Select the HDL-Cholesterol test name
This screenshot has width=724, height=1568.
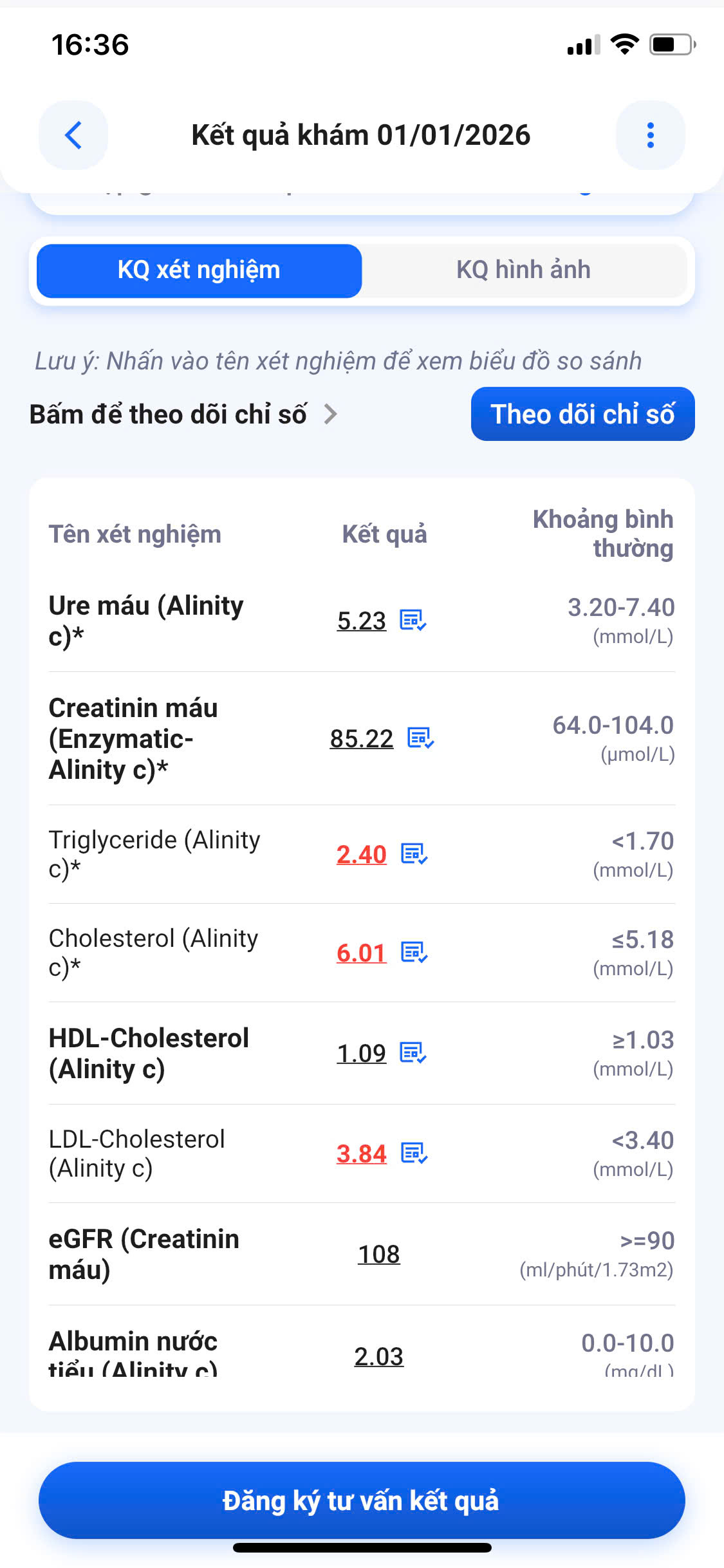pos(149,1053)
